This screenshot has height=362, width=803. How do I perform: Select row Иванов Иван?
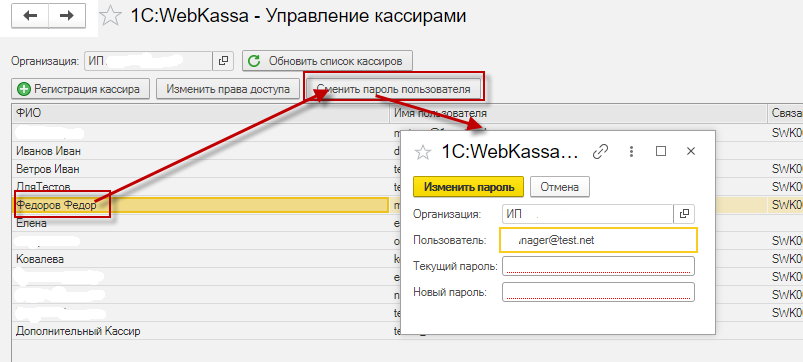pos(200,151)
